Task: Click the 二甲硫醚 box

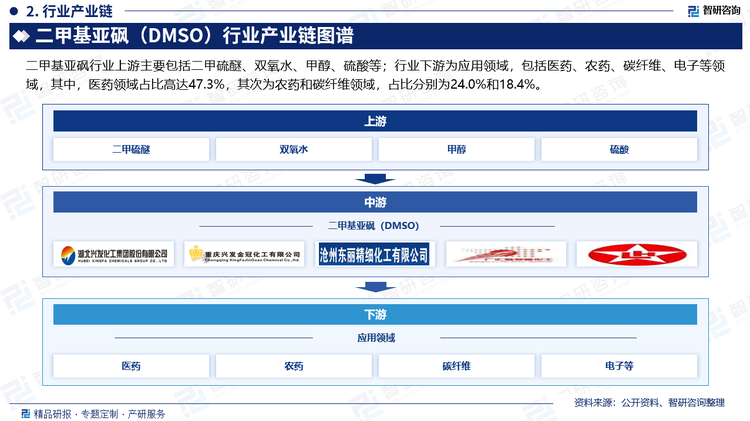Action: click(131, 150)
